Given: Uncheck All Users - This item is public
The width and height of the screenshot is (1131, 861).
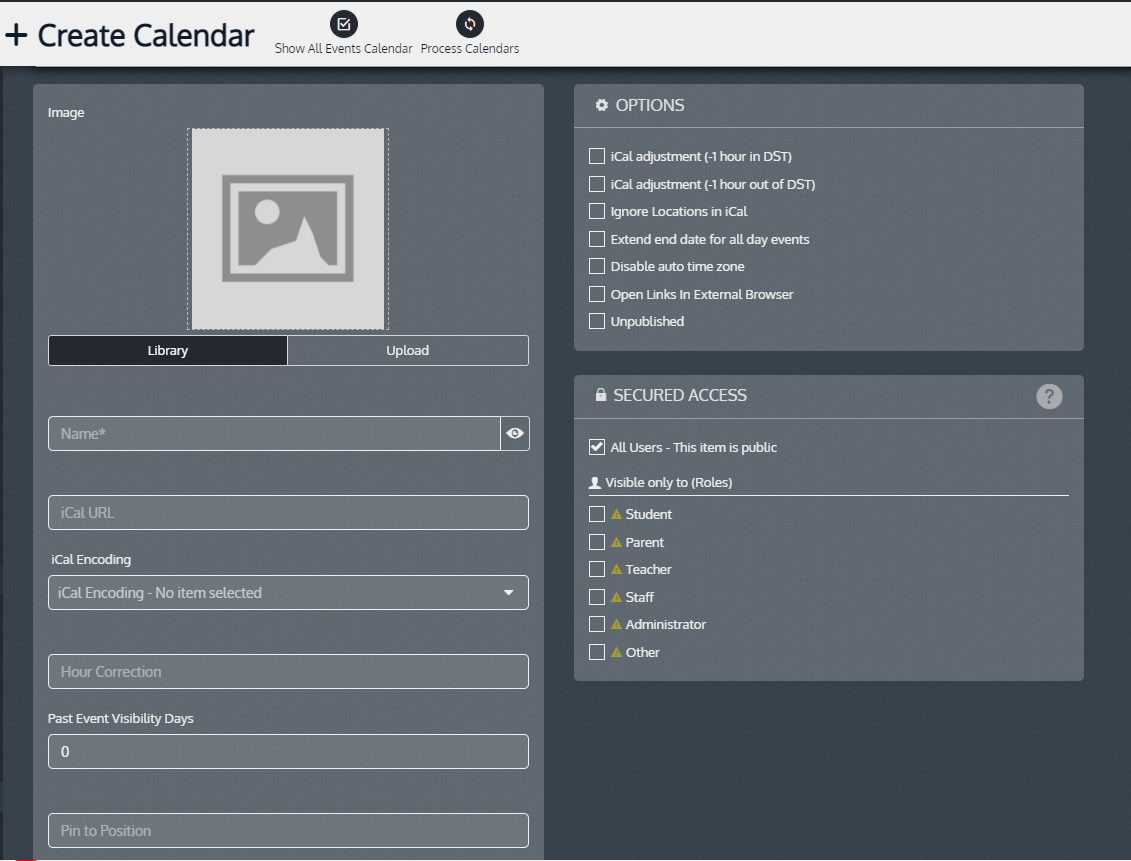Looking at the screenshot, I should [x=597, y=447].
